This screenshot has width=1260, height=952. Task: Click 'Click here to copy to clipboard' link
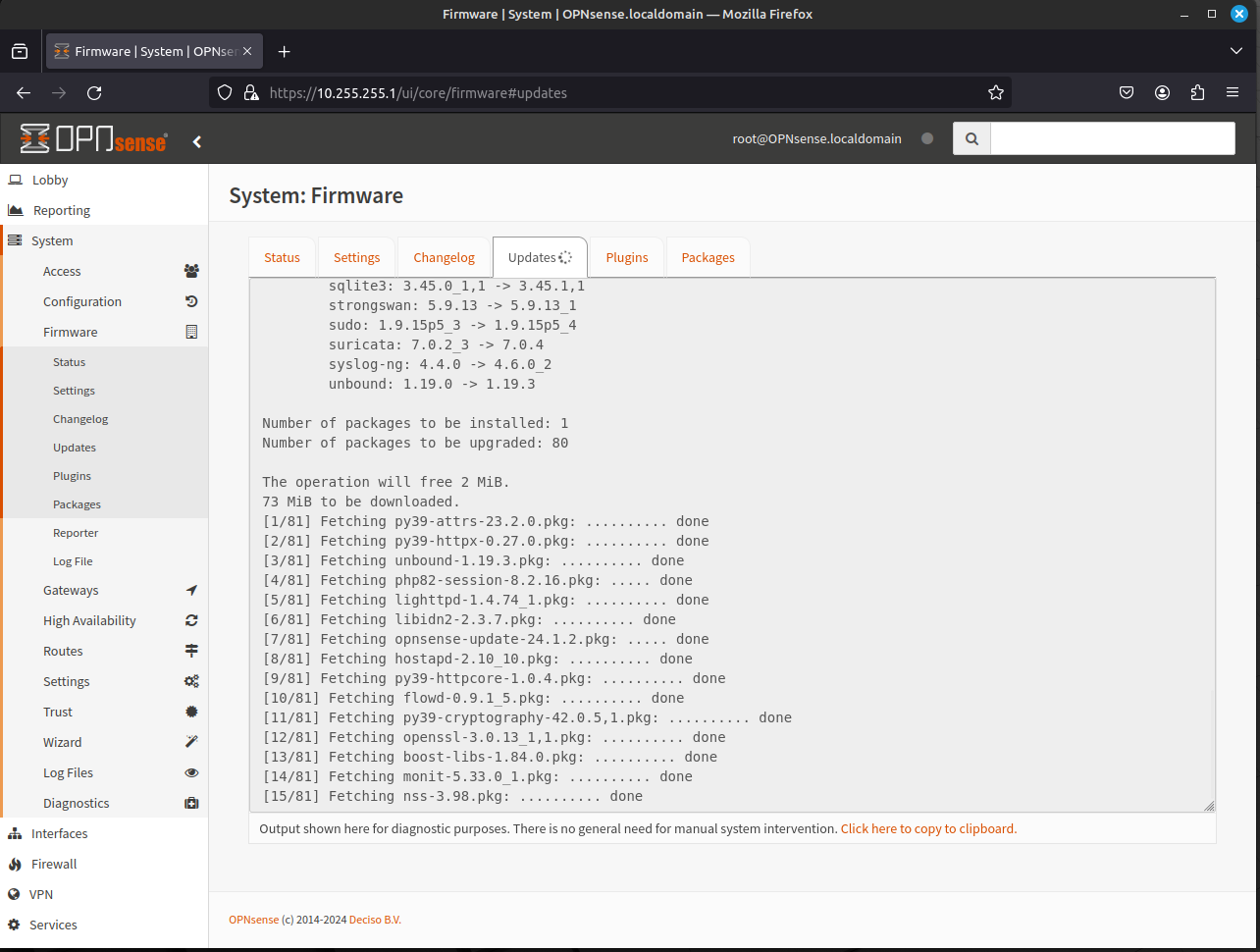tap(928, 828)
